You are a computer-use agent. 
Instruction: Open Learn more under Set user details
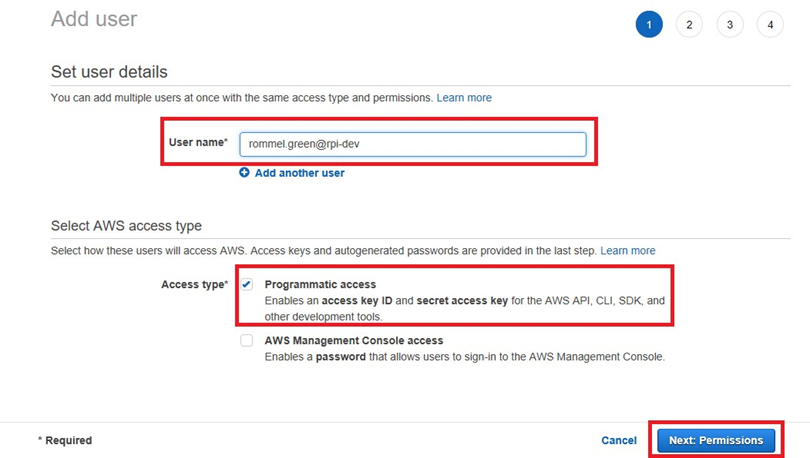(x=464, y=98)
